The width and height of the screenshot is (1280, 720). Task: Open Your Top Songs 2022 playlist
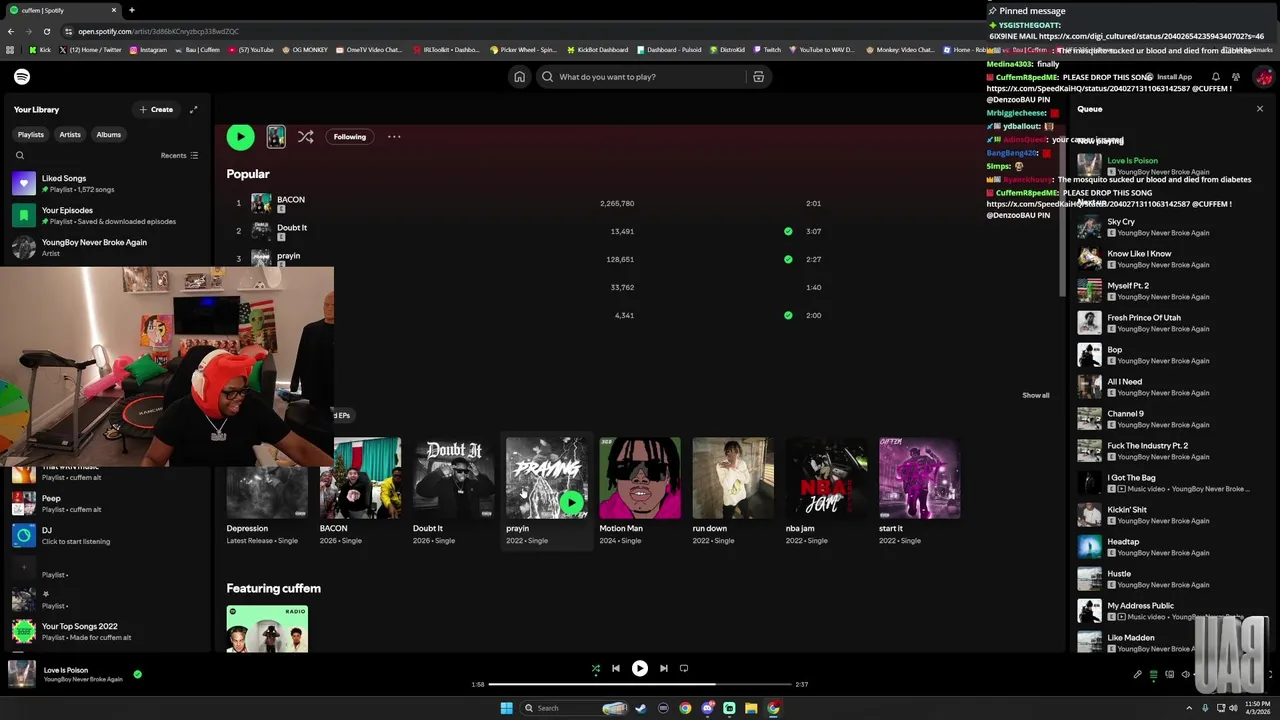108,631
